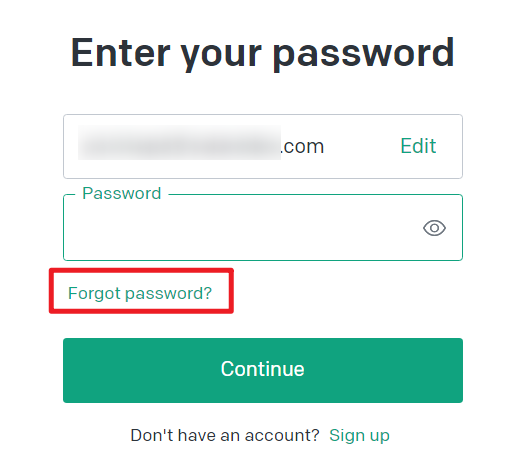Viewport: 528px width, 469px height.
Task: Create a new account via Sign up
Action: pos(359,435)
